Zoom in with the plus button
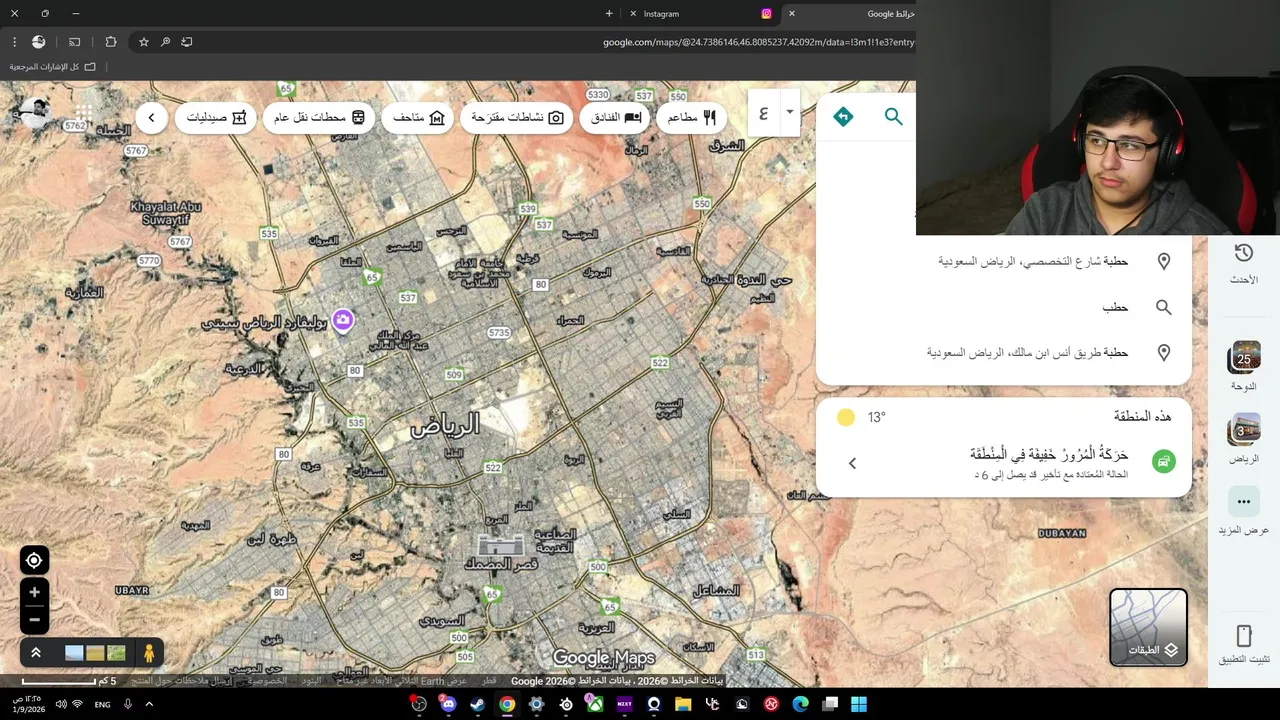 point(34,592)
